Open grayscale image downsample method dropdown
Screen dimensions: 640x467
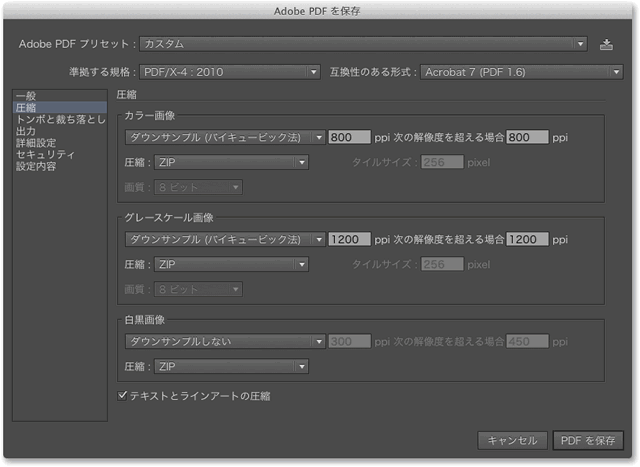(225, 240)
